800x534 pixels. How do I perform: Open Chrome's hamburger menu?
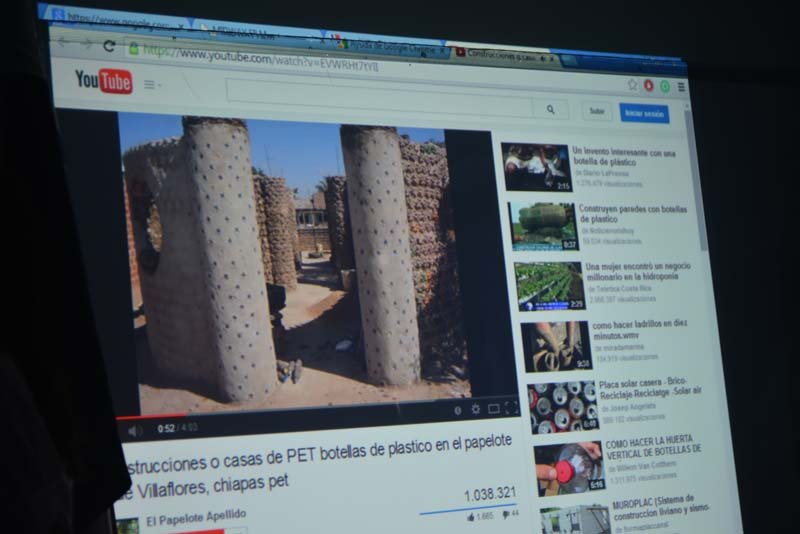pyautogui.click(x=681, y=87)
